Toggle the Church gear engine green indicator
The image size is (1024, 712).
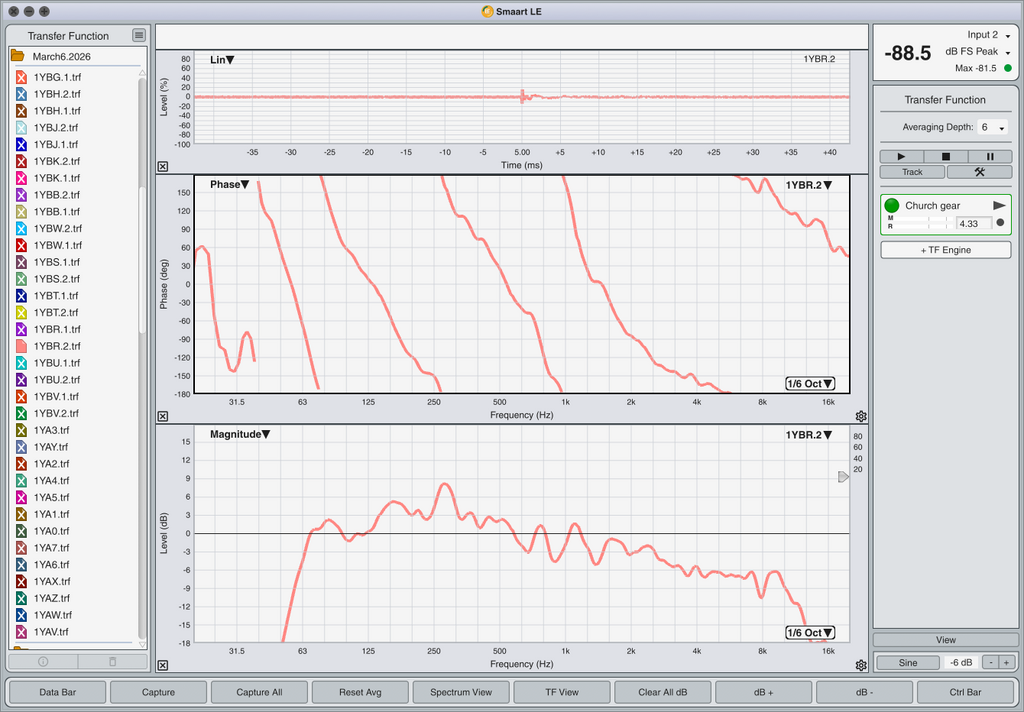[x=892, y=205]
